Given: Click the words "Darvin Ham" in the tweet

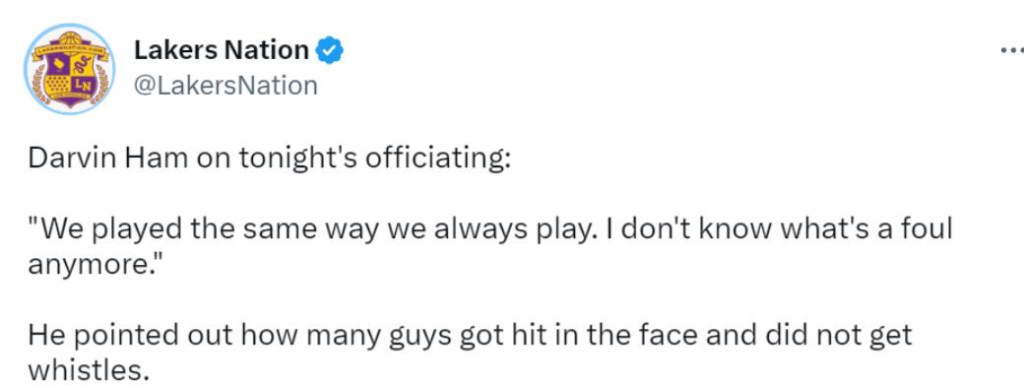Looking at the screenshot, I should pyautogui.click(x=107, y=160).
